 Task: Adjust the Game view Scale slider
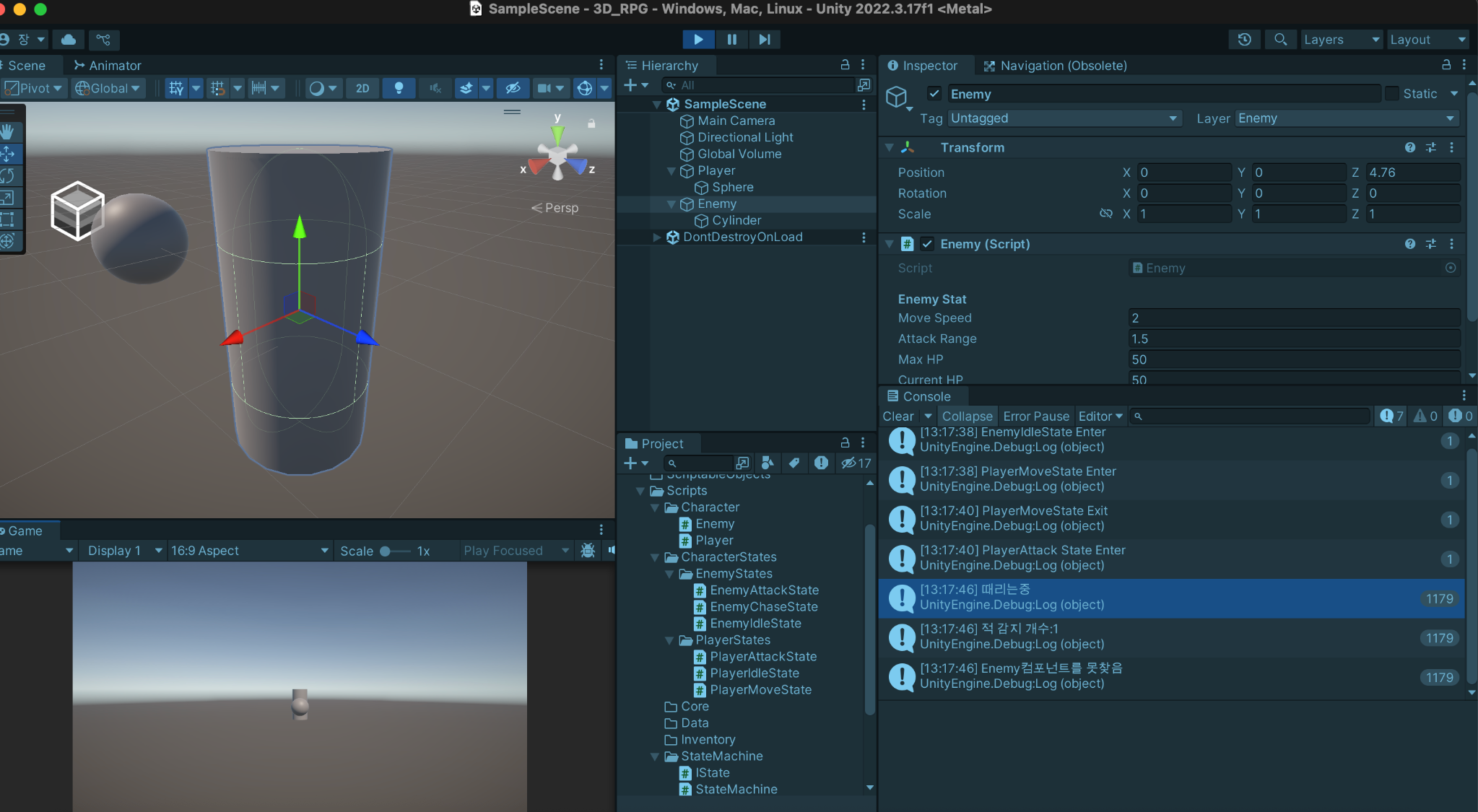coord(386,551)
